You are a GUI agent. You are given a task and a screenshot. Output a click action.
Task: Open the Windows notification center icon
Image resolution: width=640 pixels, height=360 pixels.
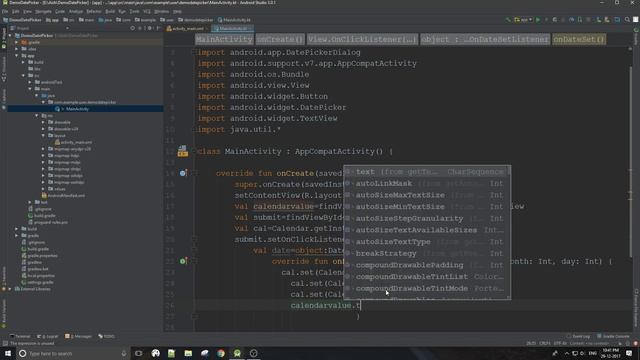tap(629, 353)
